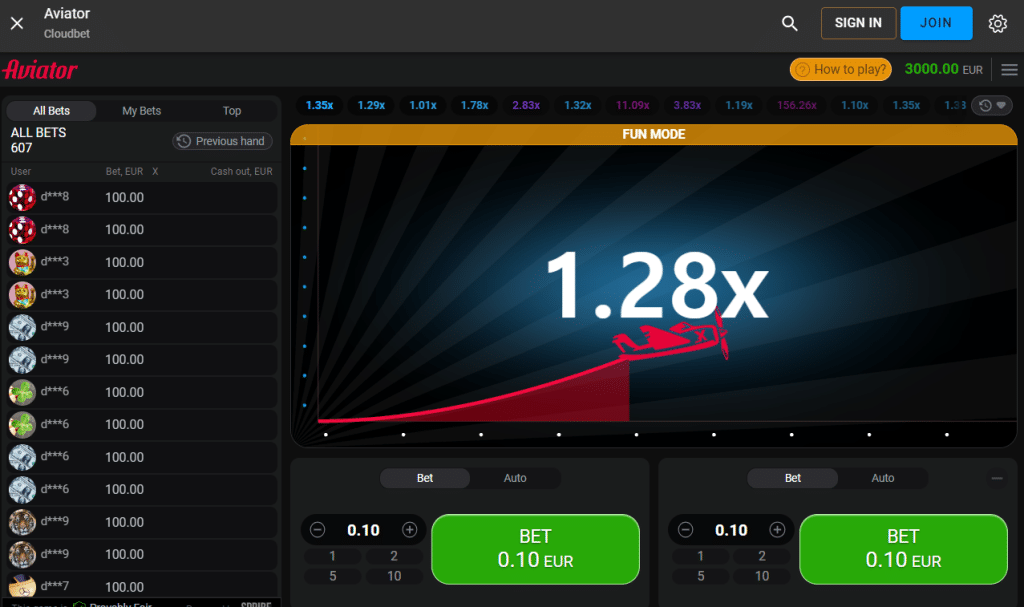Click the 1.78x multiplier in round history
The image size is (1024, 607).
(x=475, y=105)
